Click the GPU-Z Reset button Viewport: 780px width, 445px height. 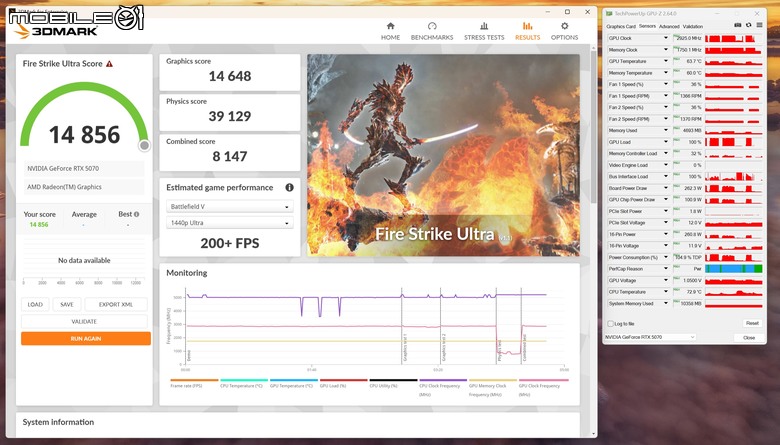[752, 323]
